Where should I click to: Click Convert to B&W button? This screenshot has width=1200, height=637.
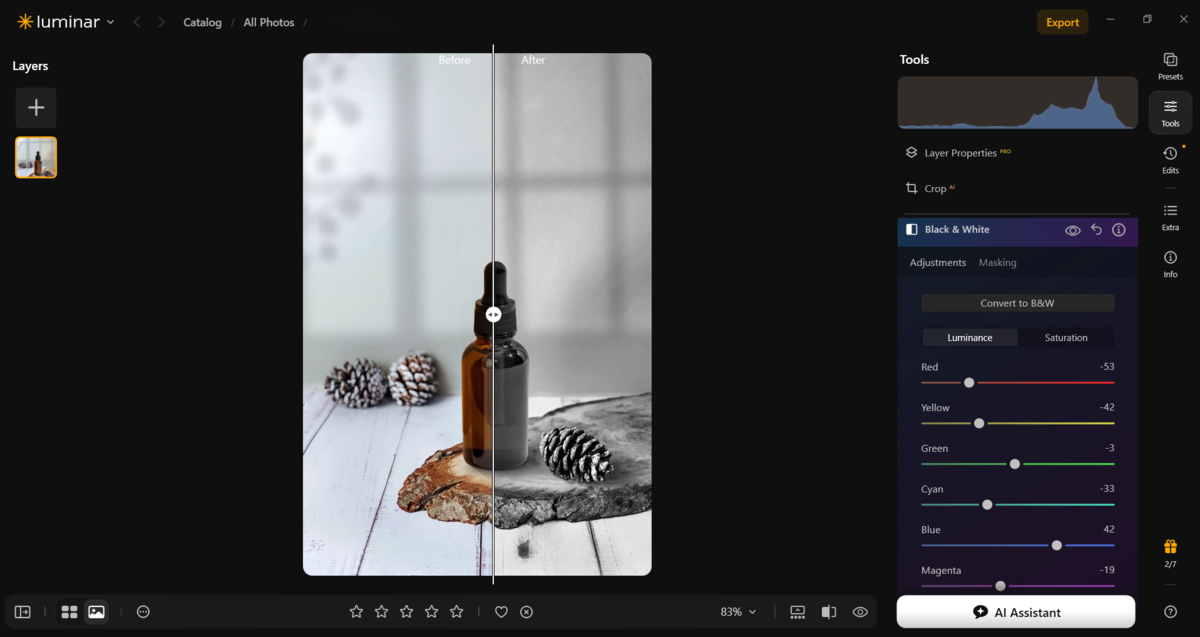click(1017, 303)
